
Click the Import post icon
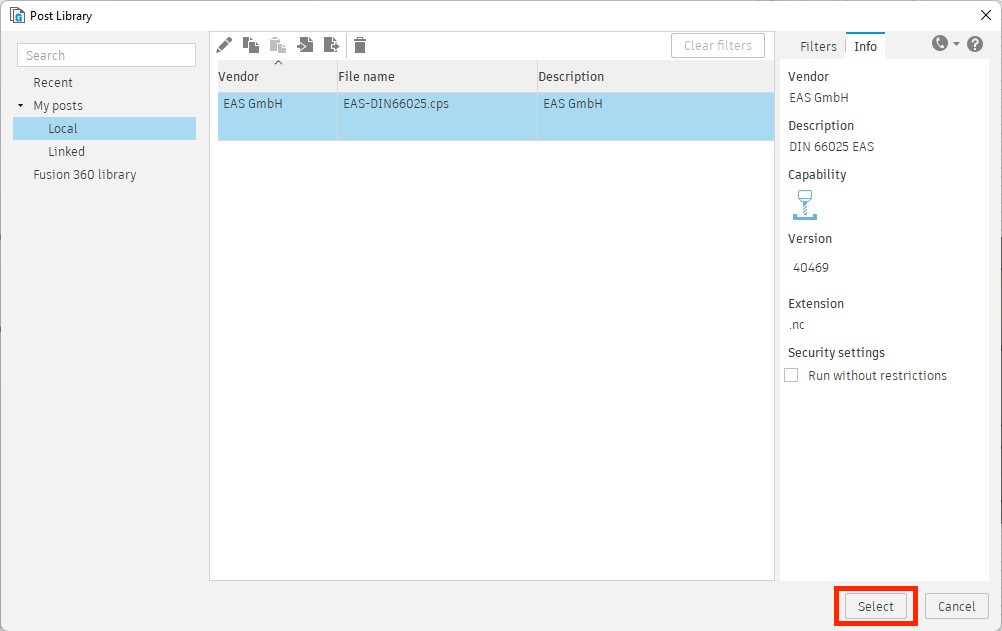(305, 45)
